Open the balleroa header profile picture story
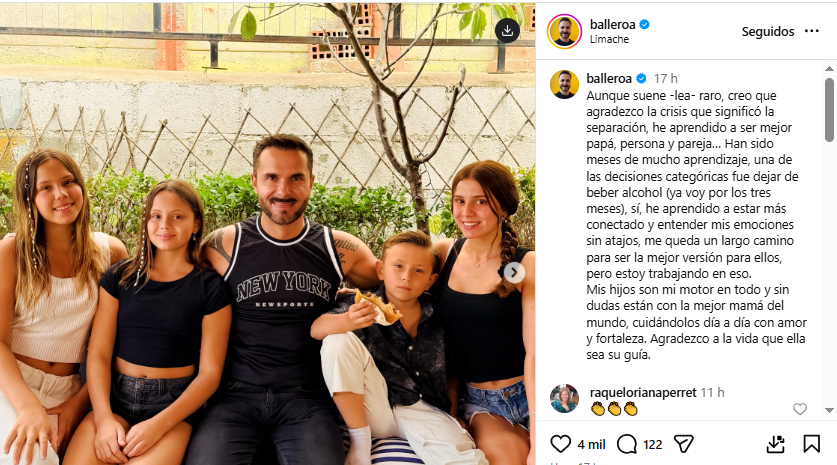The image size is (837, 465). pos(564,31)
